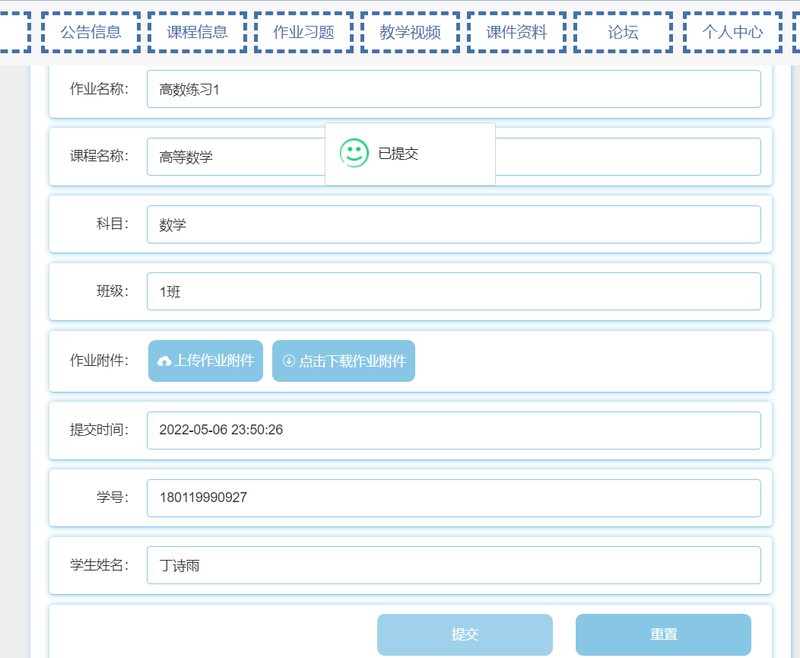Open the 课程信息 navigation tab
This screenshot has height=658, width=800.
(197, 32)
